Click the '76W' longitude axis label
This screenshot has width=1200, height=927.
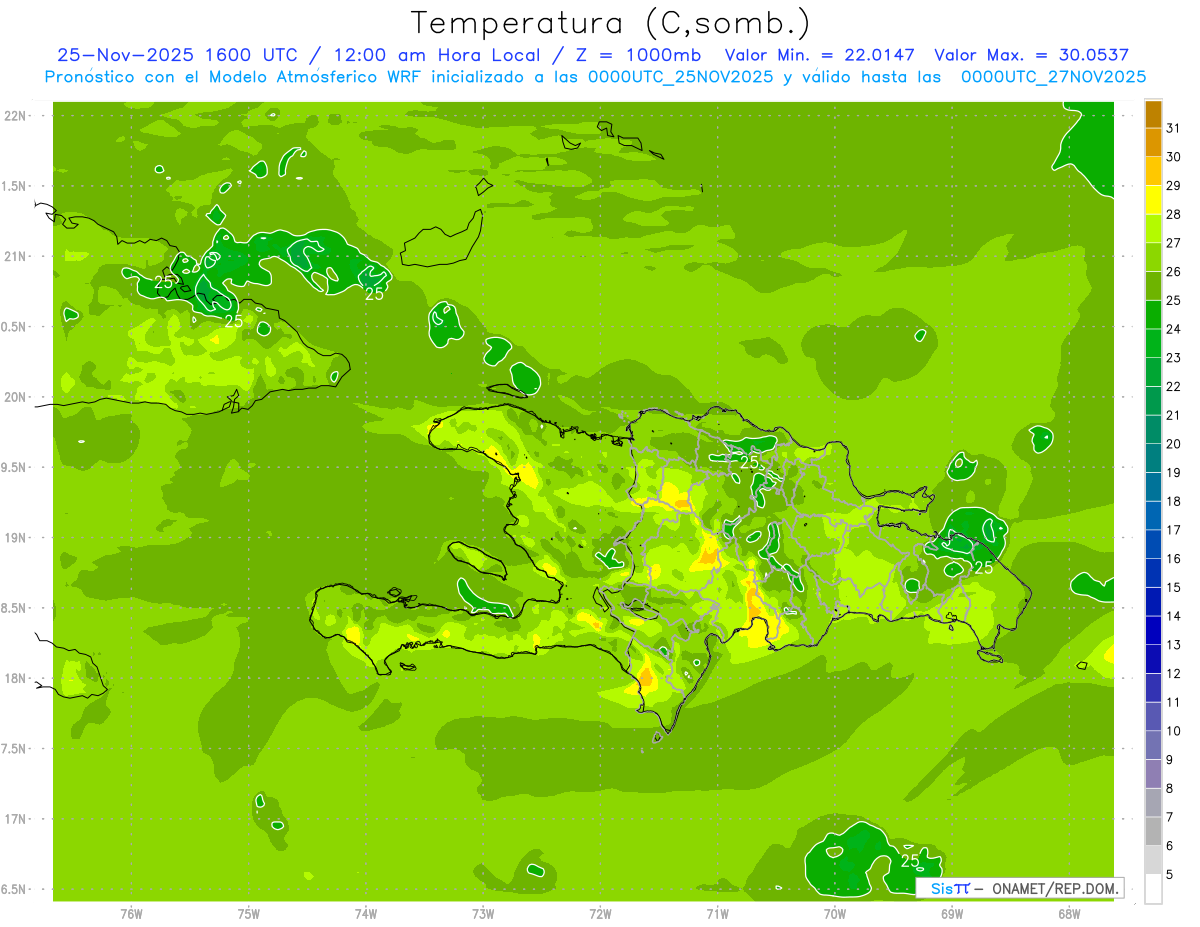click(x=131, y=914)
